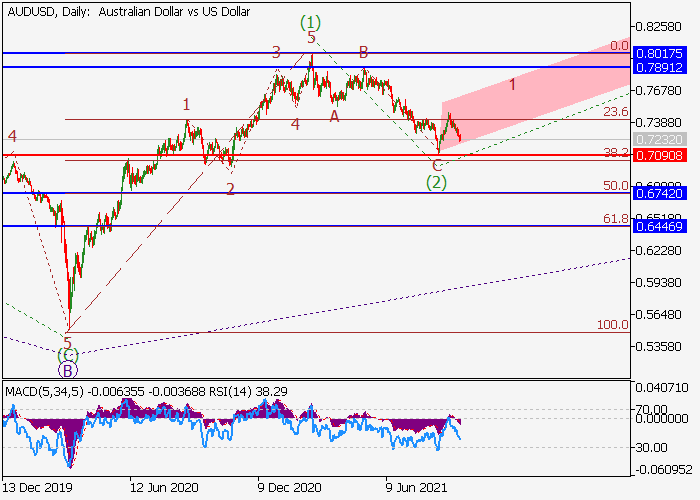700x500 pixels.
Task: Select the blue 0.64469 price level label
Action: pos(659,226)
